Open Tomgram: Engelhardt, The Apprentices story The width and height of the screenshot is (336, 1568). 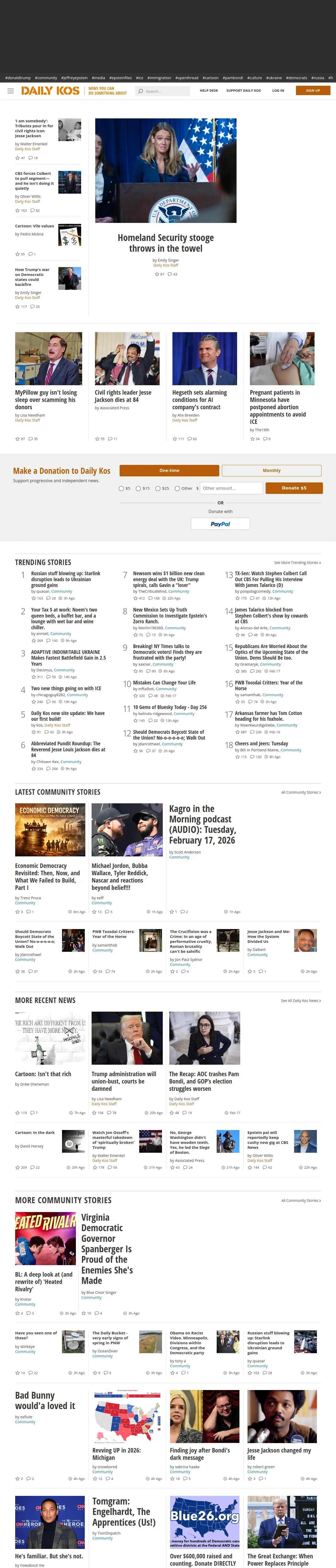[124, 1513]
